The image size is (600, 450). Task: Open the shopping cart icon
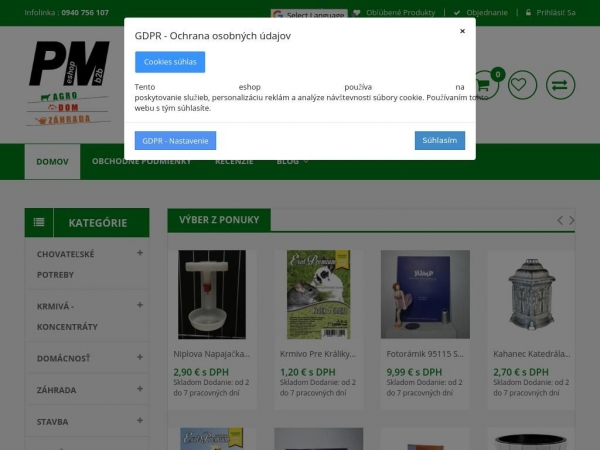(x=485, y=85)
